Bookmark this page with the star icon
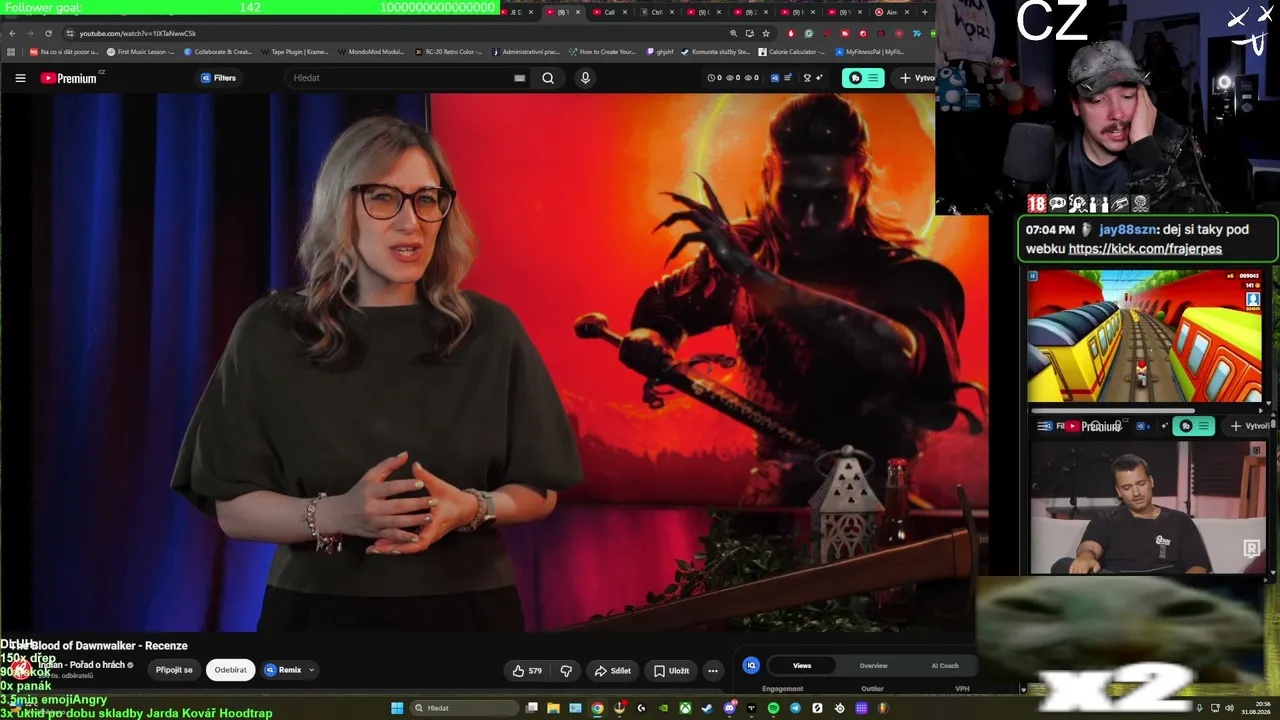Image resolution: width=1280 pixels, height=720 pixels. coord(766,33)
